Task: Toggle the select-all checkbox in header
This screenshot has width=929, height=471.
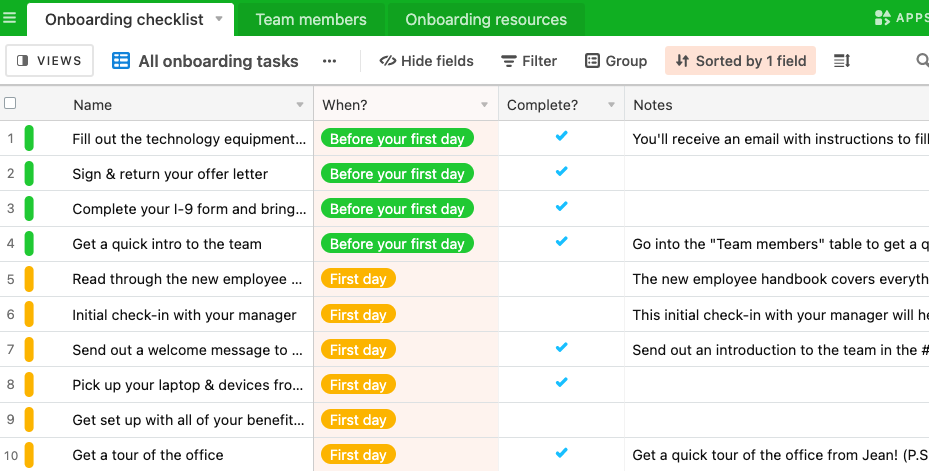Action: pos(10,103)
